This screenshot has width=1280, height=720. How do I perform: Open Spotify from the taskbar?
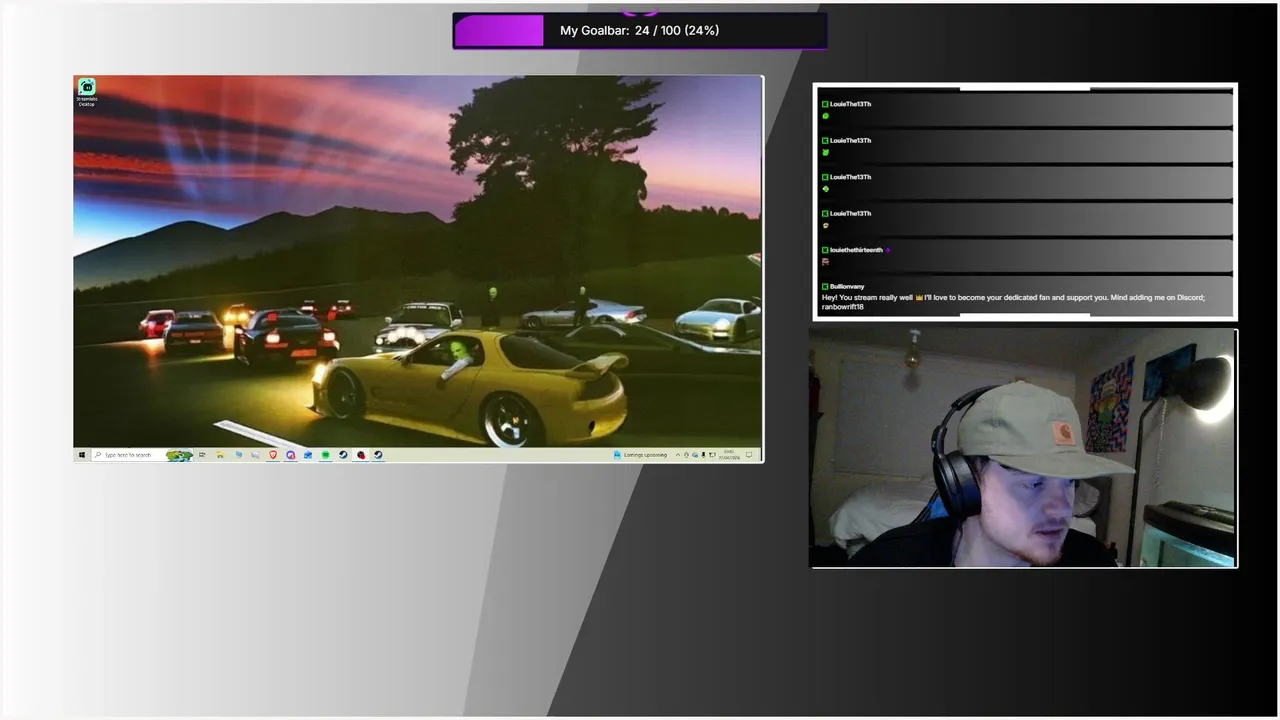coord(326,455)
